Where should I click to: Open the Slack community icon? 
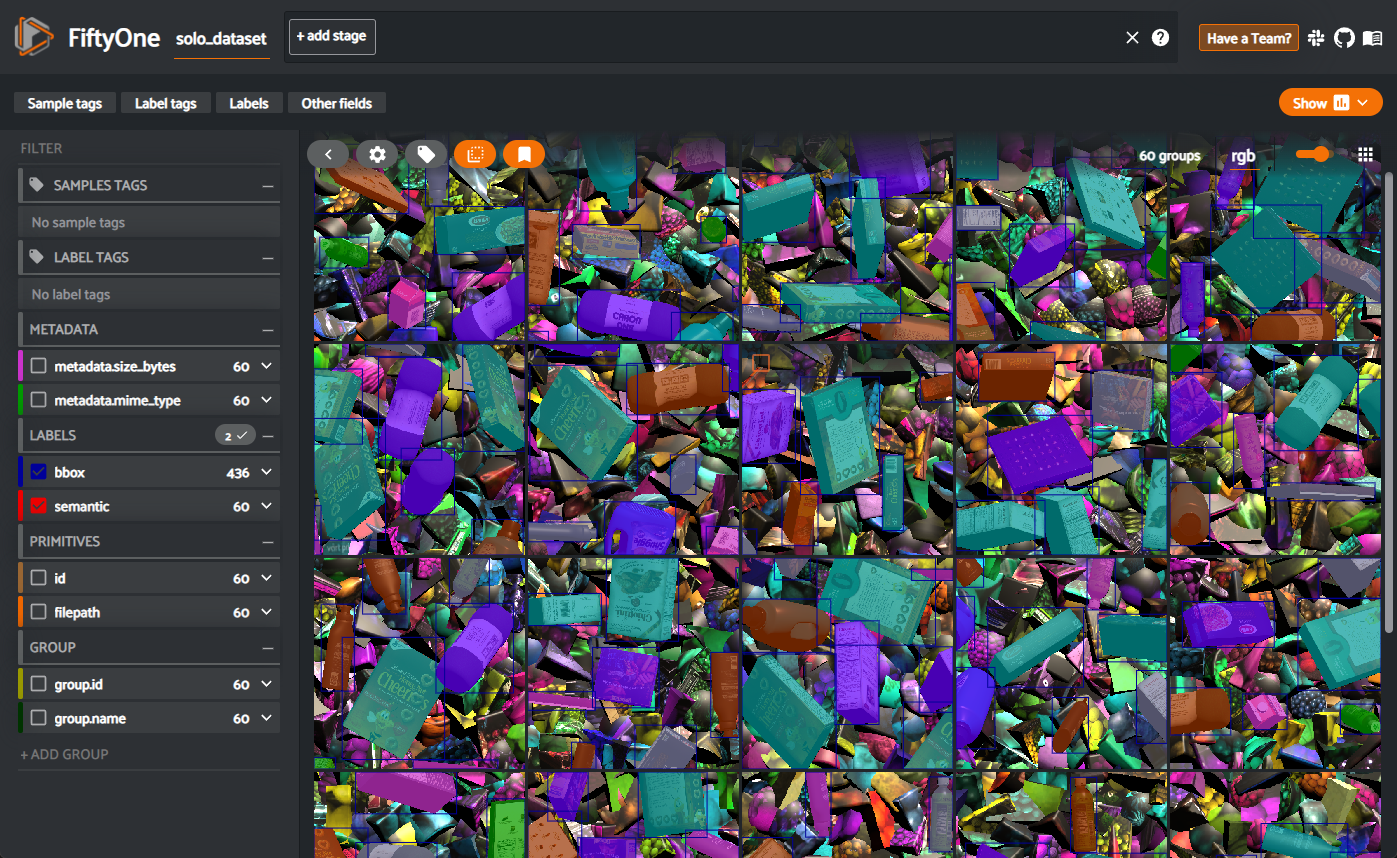pos(1316,38)
